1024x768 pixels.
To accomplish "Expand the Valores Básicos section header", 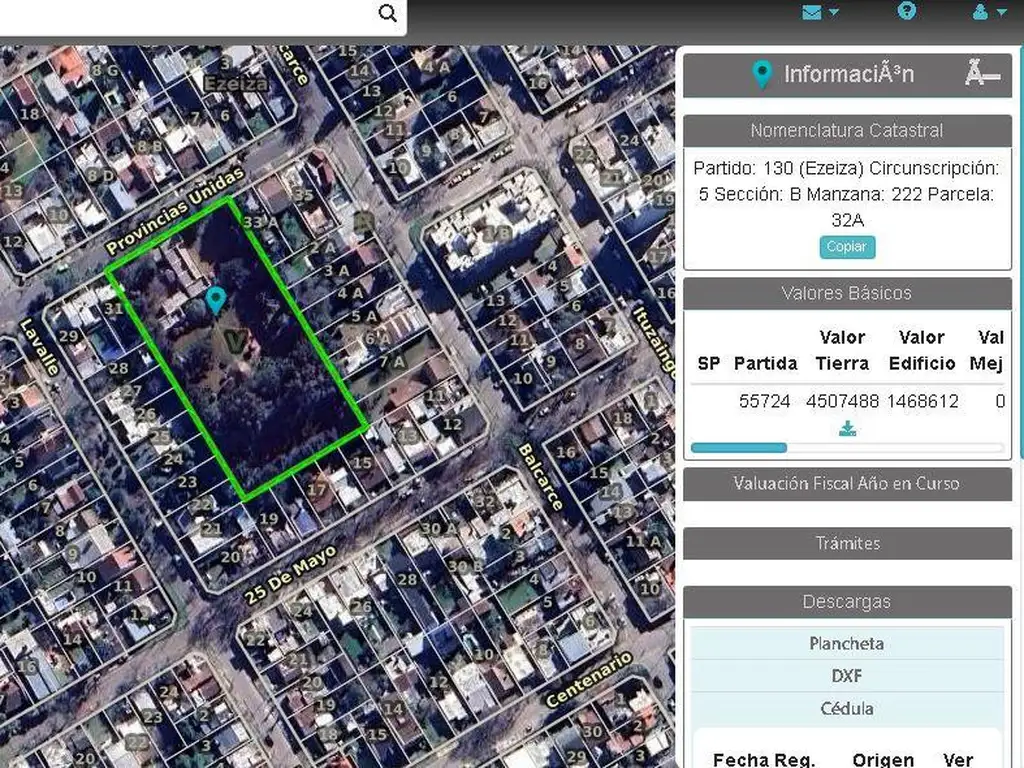I will pyautogui.click(x=847, y=293).
